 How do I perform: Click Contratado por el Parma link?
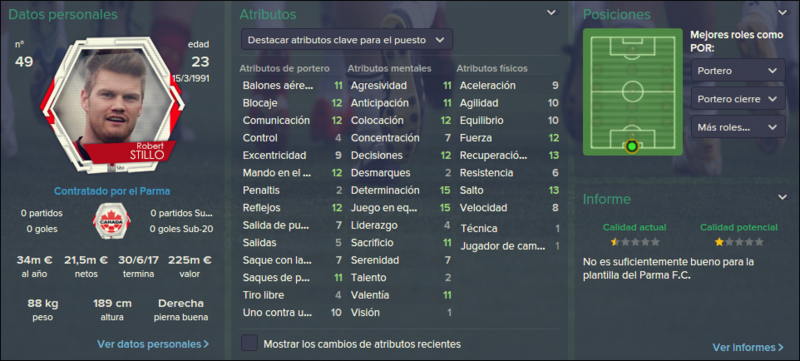coord(112,192)
